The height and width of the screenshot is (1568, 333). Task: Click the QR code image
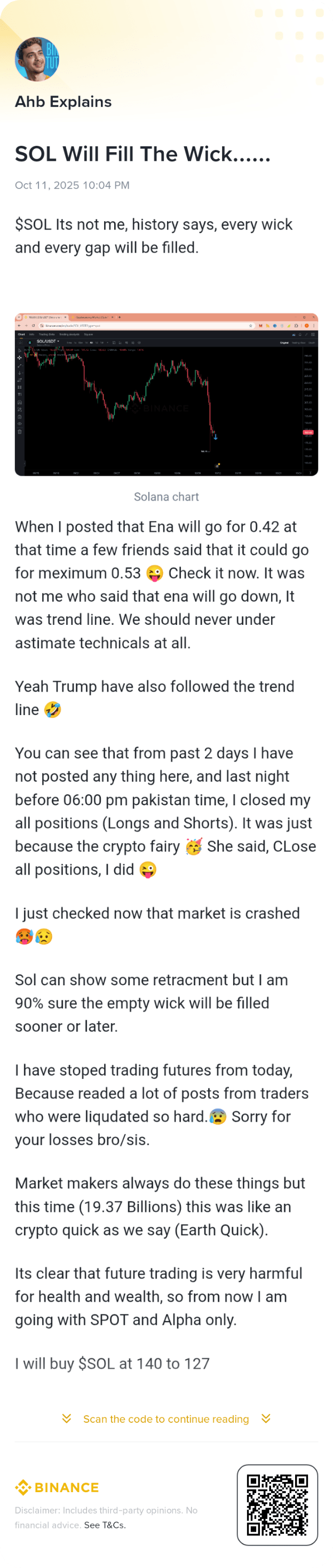pos(277,1504)
